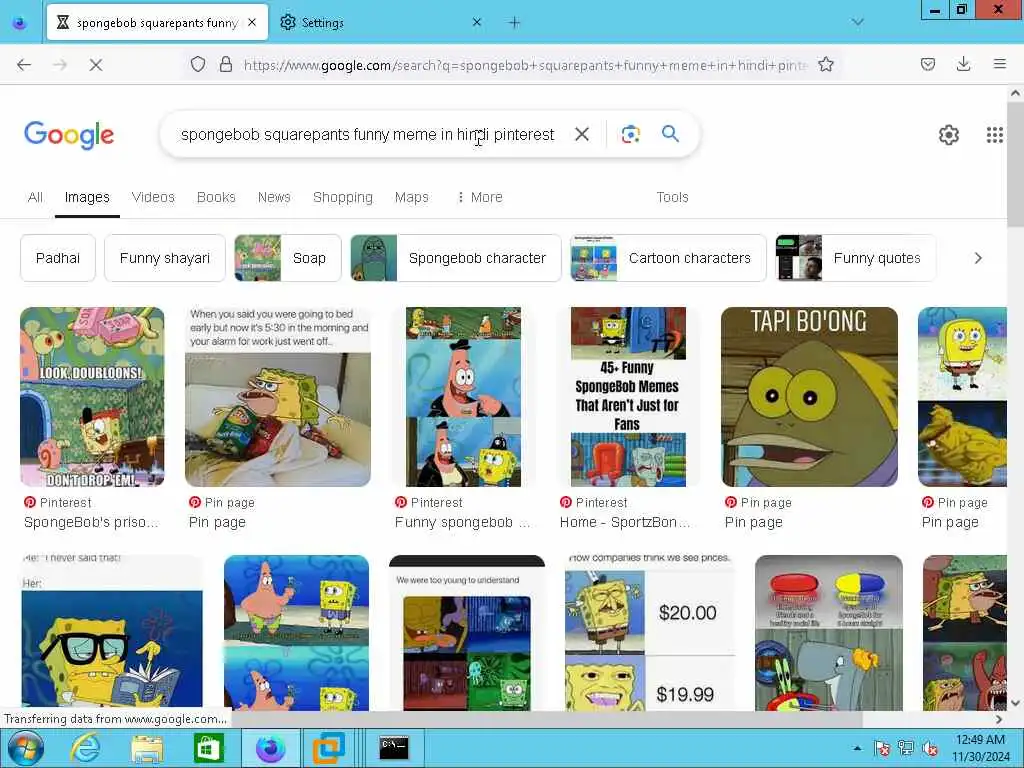Open the Patrick leather jacket meme thumbnail
This screenshot has height=768, width=1024.
click(464, 397)
